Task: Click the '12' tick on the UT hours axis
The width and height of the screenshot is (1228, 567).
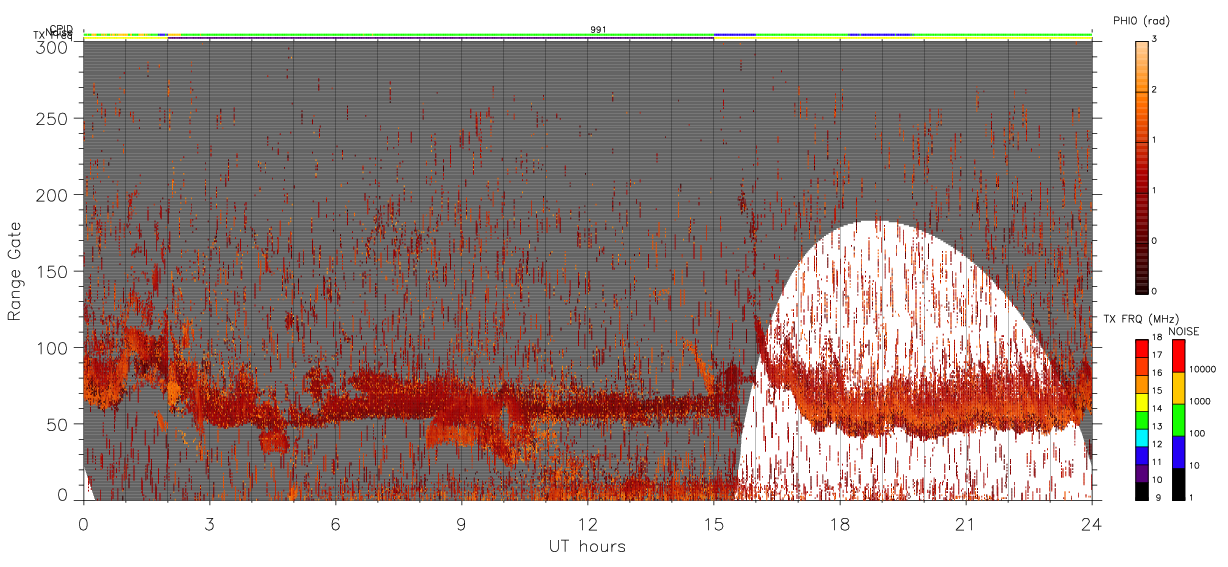Action: tap(588, 523)
